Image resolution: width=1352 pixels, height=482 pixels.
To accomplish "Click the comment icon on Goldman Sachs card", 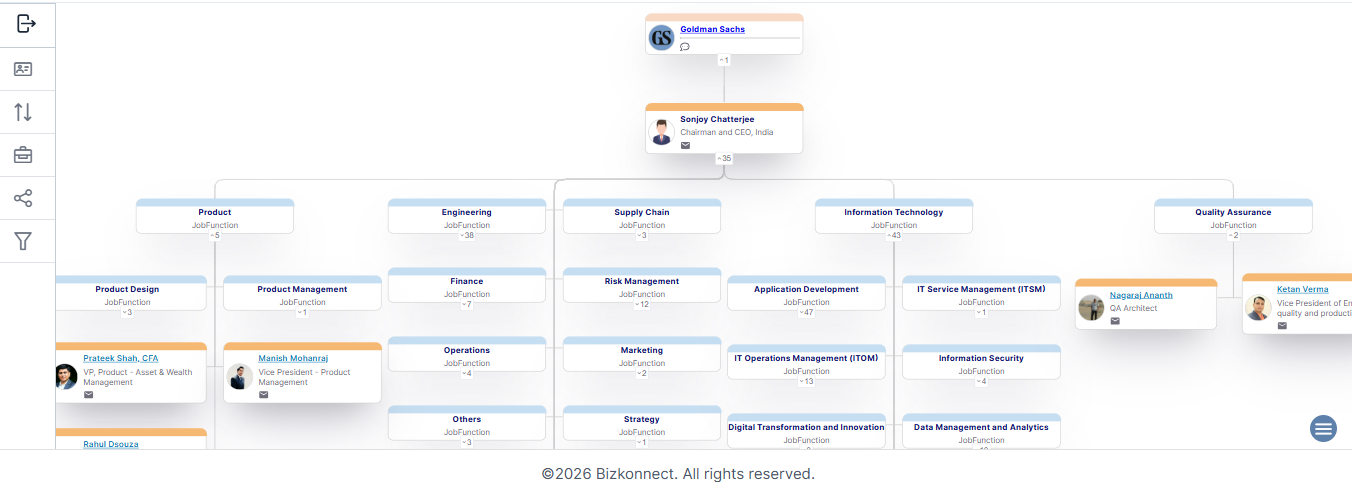I will (x=685, y=47).
